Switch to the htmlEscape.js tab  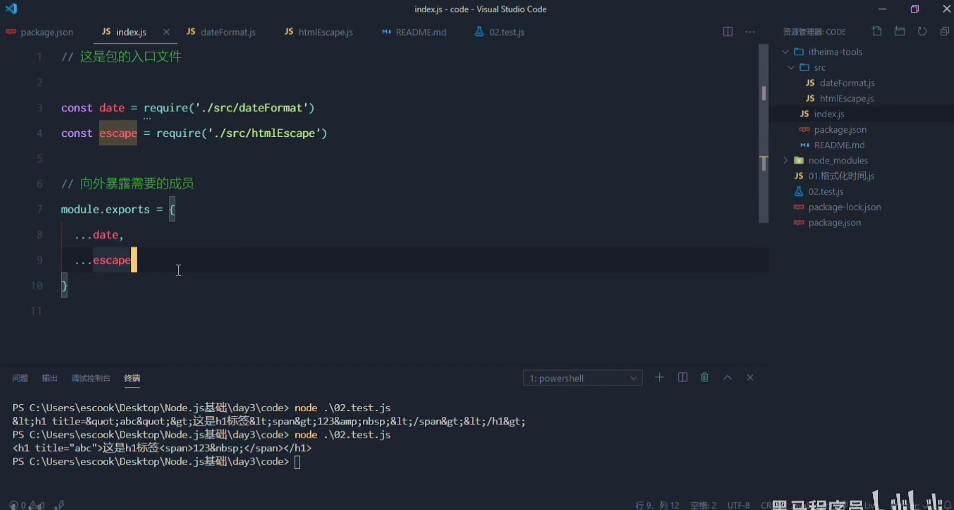pyautogui.click(x=318, y=32)
